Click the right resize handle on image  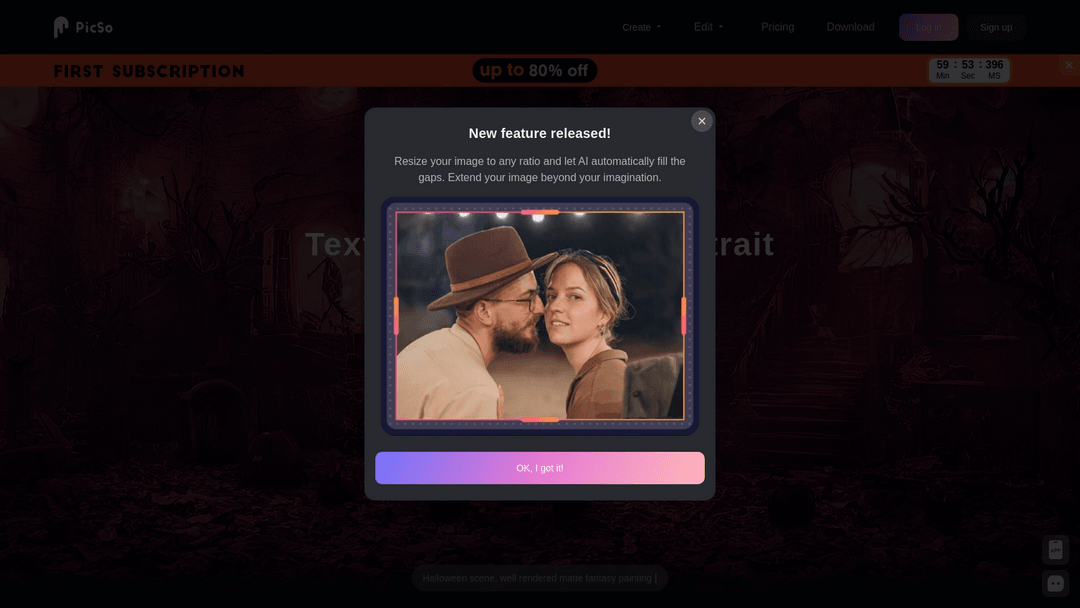pos(684,316)
